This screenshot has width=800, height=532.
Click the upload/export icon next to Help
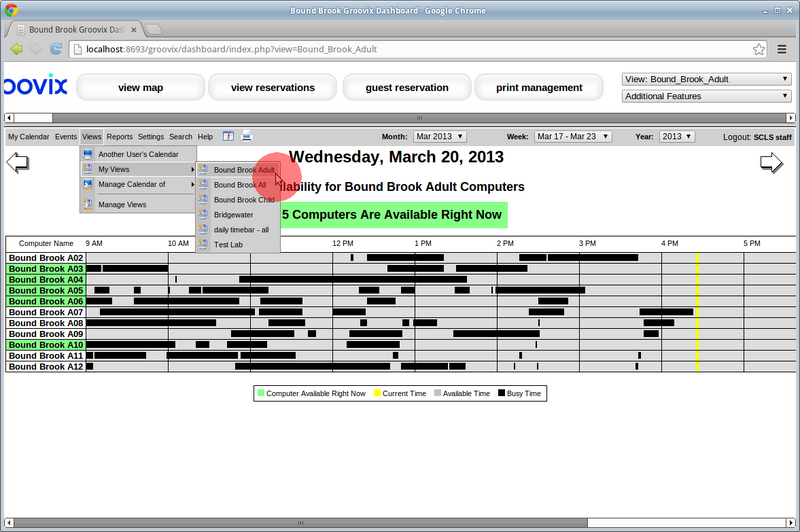point(228,136)
